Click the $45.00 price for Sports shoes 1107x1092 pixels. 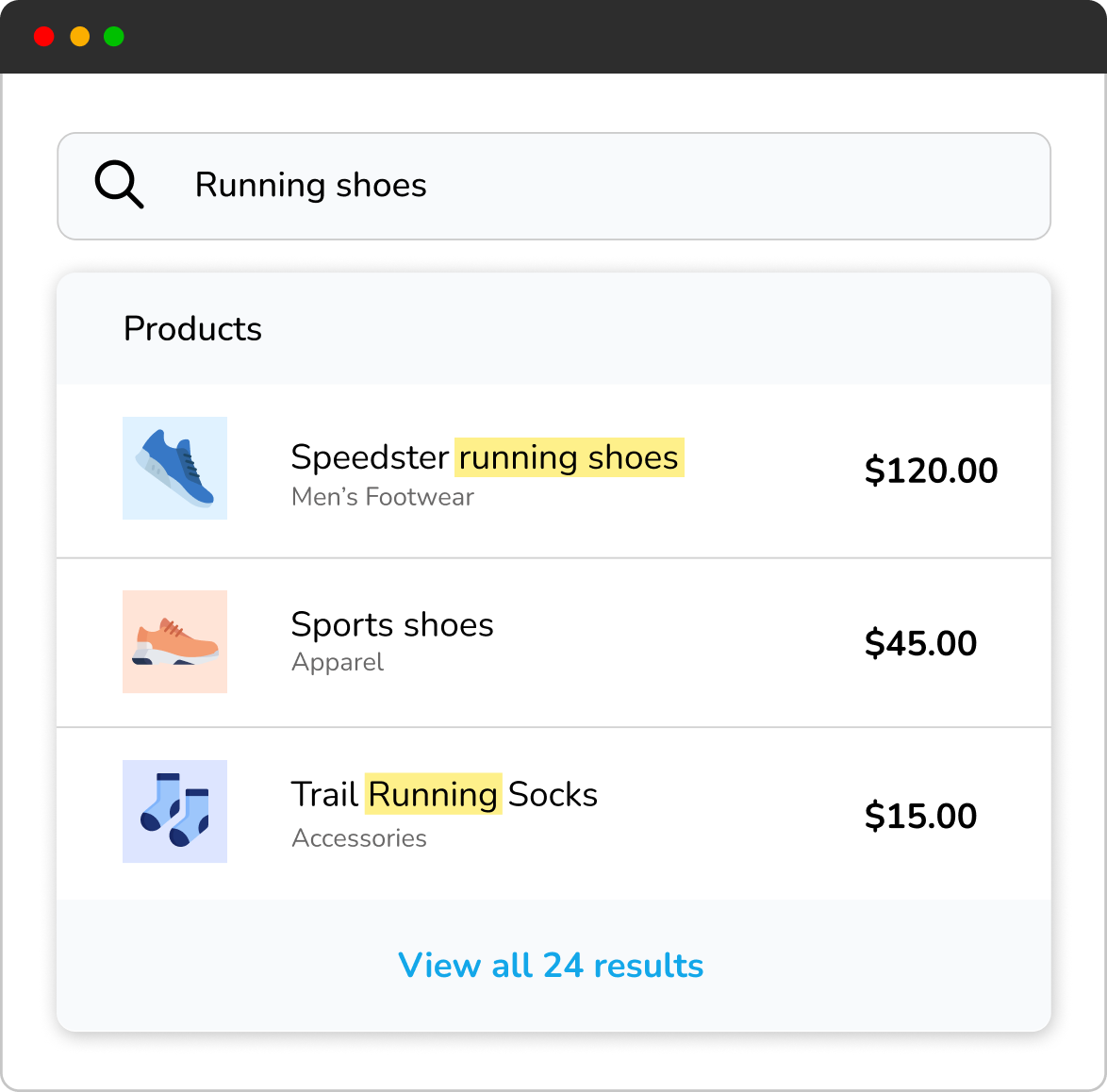point(920,643)
